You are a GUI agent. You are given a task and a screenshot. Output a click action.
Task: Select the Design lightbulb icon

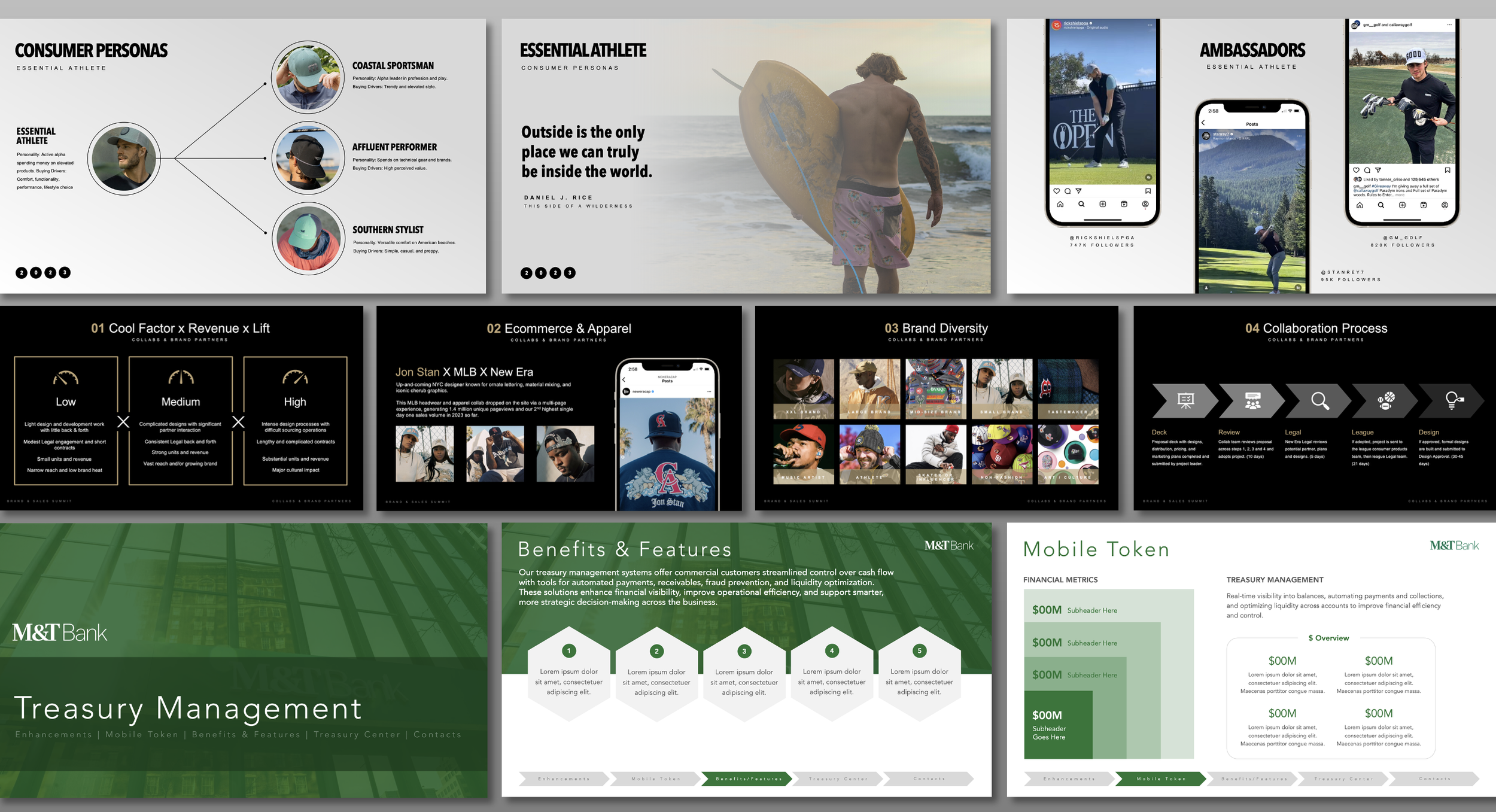pyautogui.click(x=1454, y=400)
